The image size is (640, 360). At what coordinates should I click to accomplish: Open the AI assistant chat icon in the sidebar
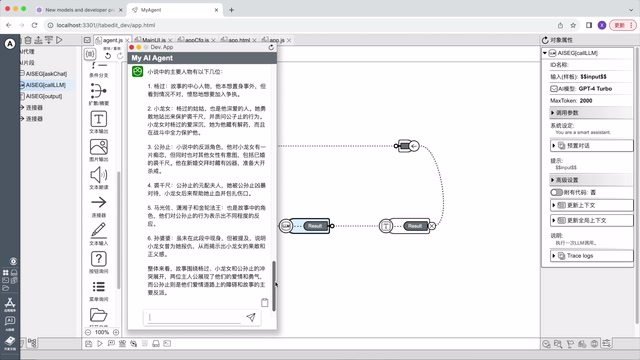coord(10,323)
